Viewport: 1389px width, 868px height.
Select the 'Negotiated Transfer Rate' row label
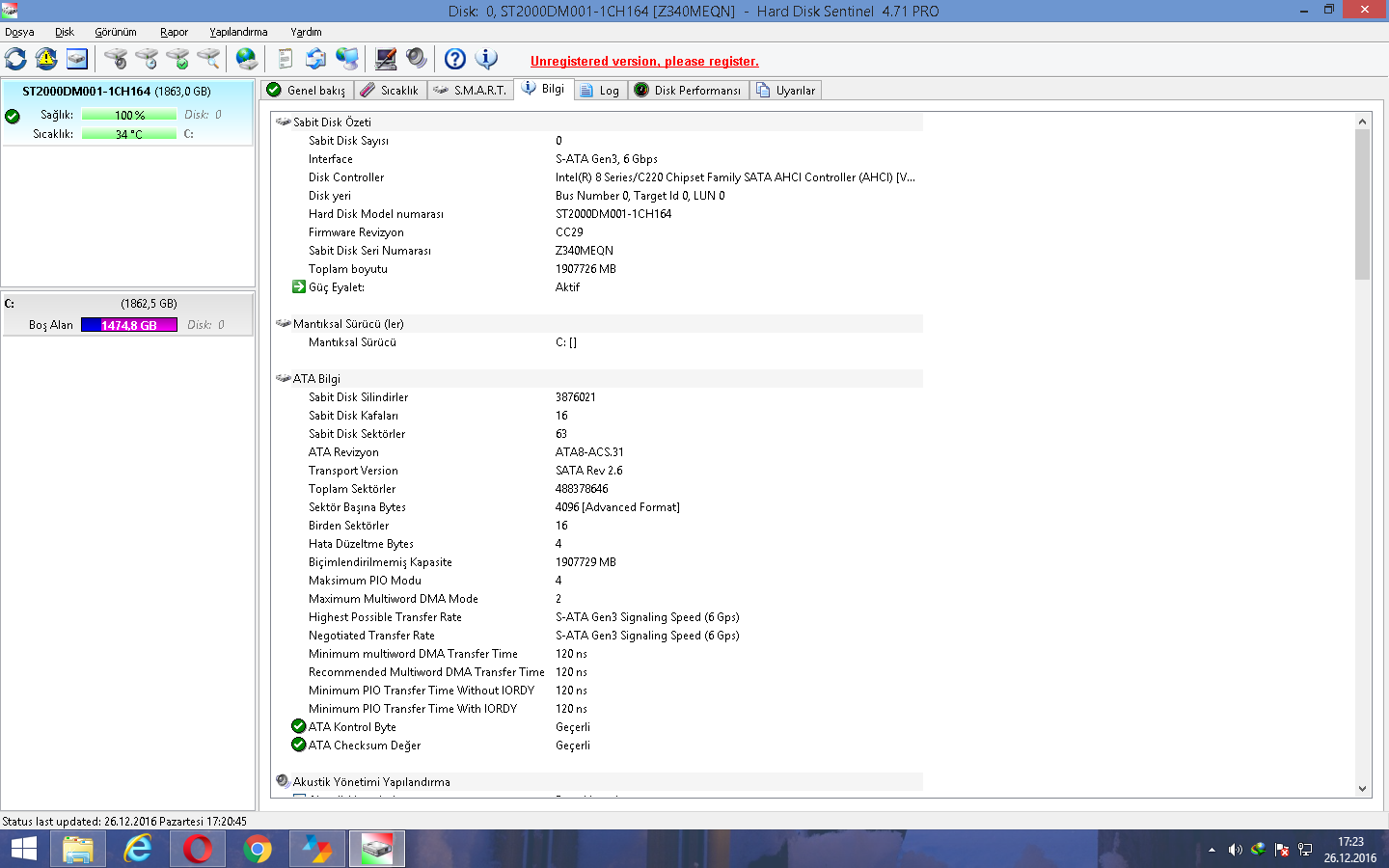(371, 636)
